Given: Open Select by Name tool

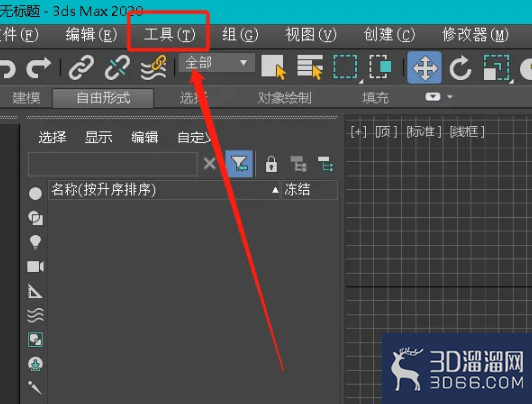Looking at the screenshot, I should [310, 68].
